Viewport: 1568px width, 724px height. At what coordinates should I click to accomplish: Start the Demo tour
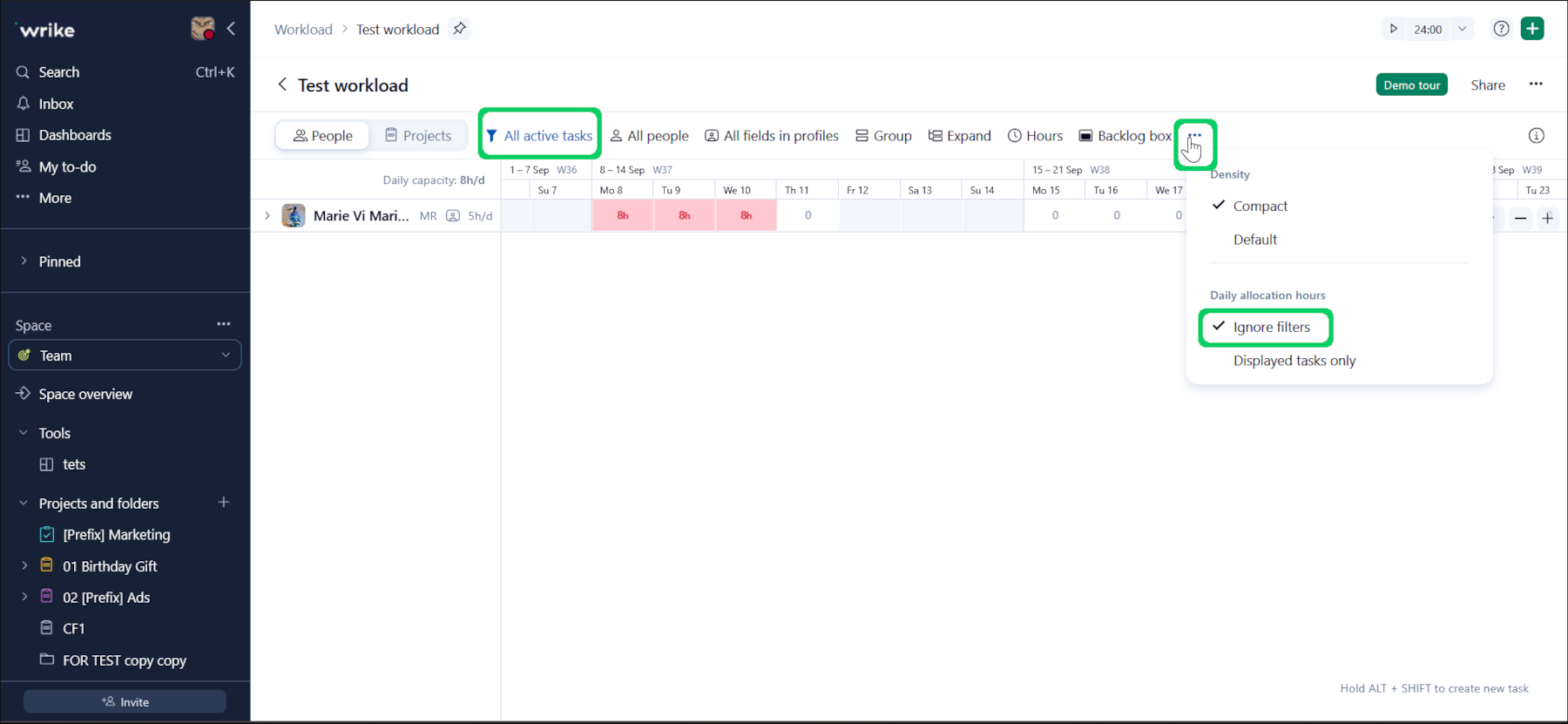point(1411,85)
